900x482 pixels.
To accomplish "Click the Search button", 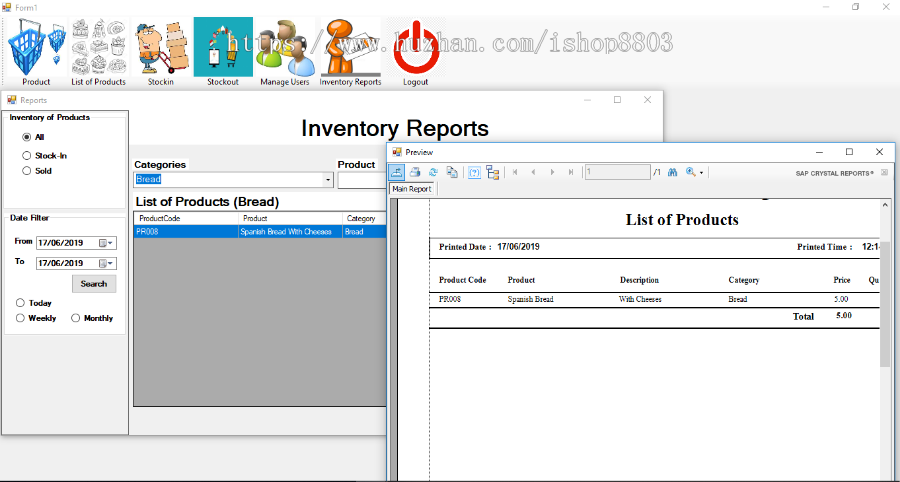I will 94,283.
